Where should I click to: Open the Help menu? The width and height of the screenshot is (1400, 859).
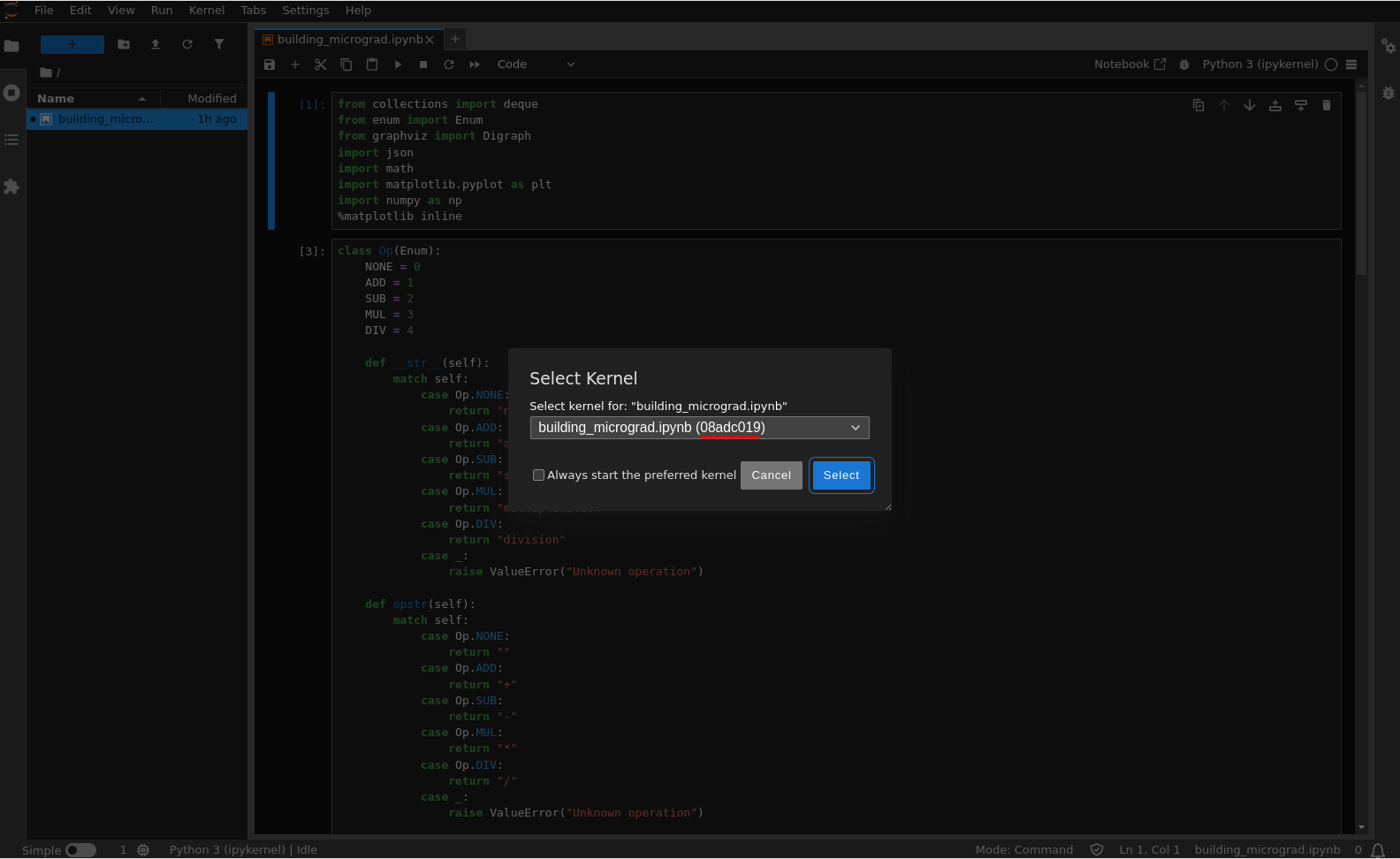point(358,11)
